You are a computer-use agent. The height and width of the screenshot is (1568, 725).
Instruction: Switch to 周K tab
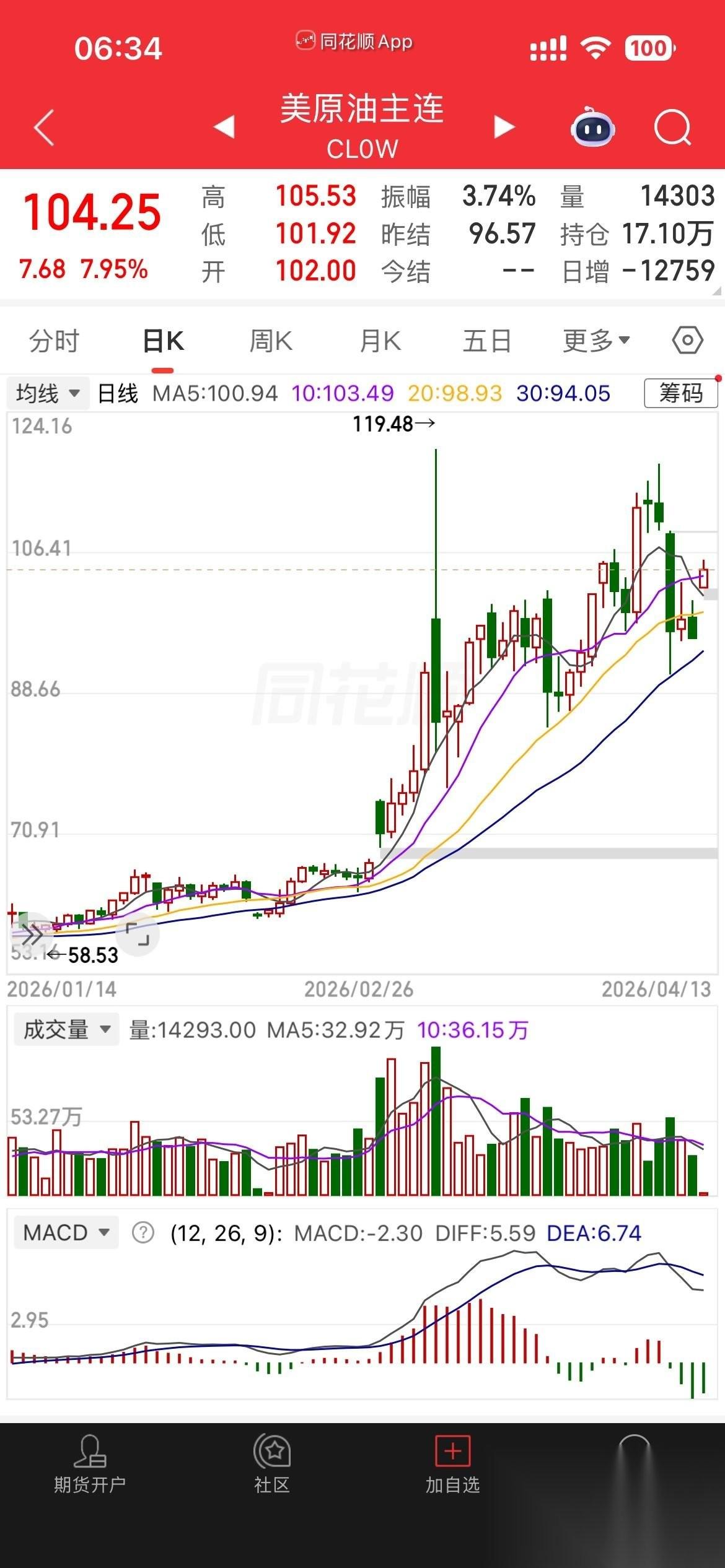271,341
